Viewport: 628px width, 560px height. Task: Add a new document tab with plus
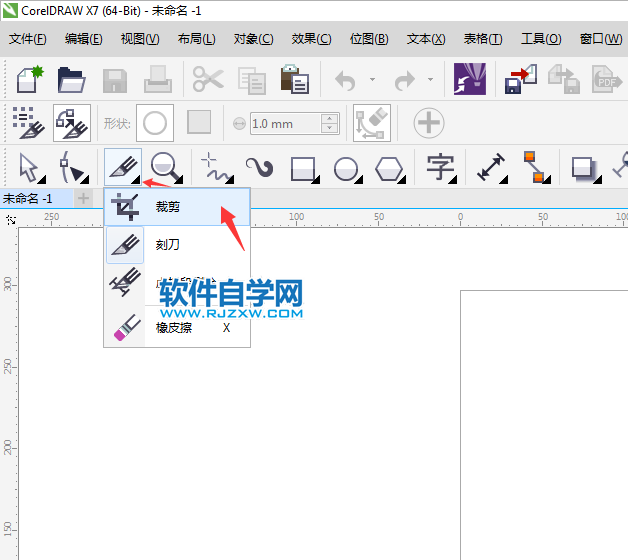(83, 198)
